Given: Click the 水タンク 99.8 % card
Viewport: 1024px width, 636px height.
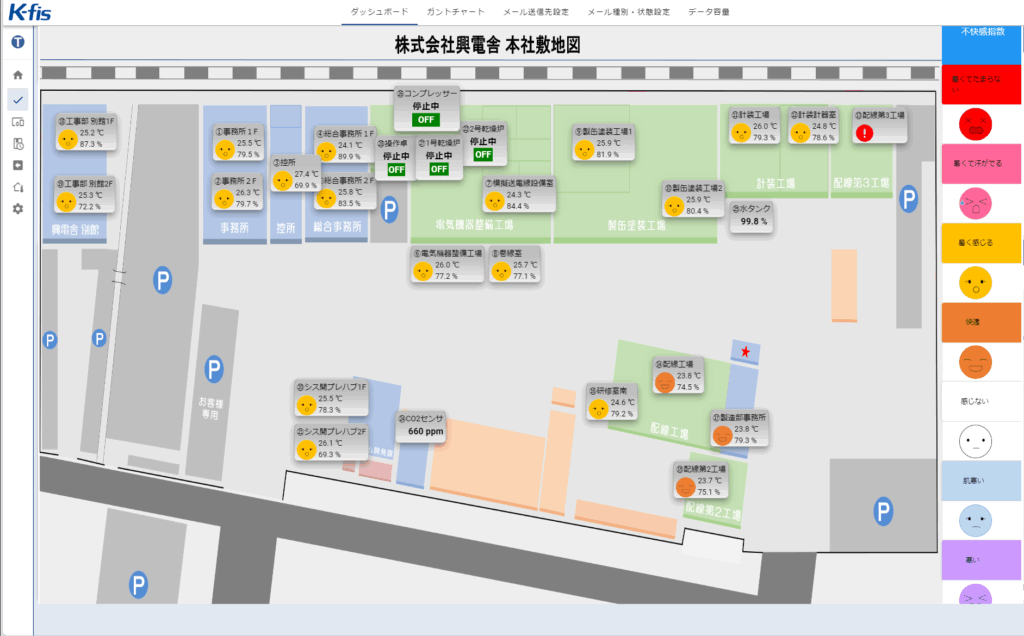Looking at the screenshot, I should (753, 216).
